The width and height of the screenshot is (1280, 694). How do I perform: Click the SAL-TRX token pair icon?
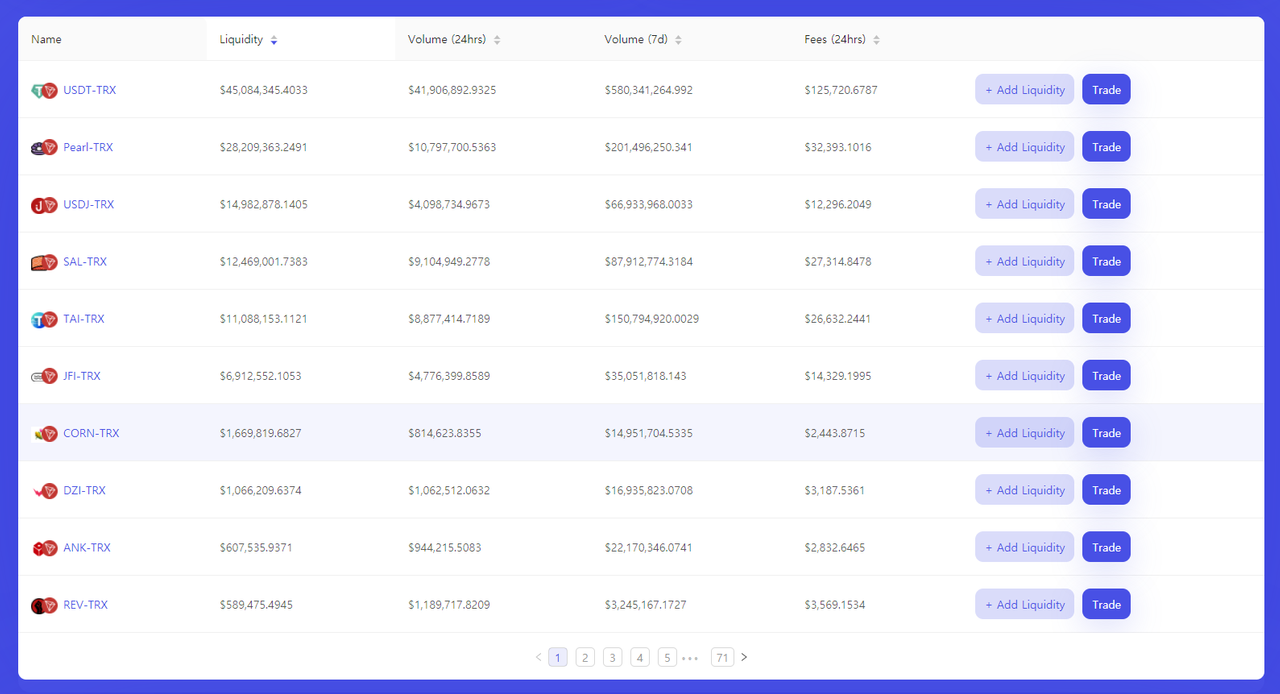point(44,261)
